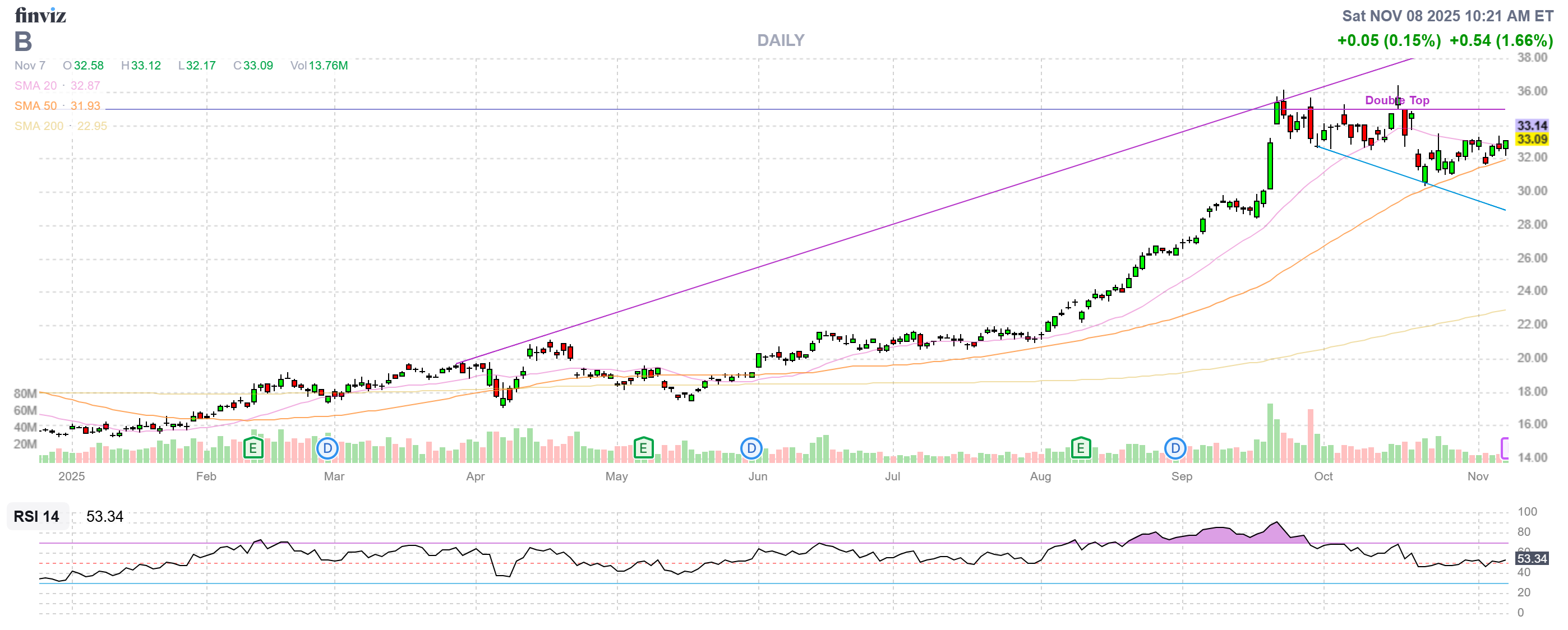Viewport: 1568px width, 630px height.
Task: Click the finviz logo
Action: (40, 15)
